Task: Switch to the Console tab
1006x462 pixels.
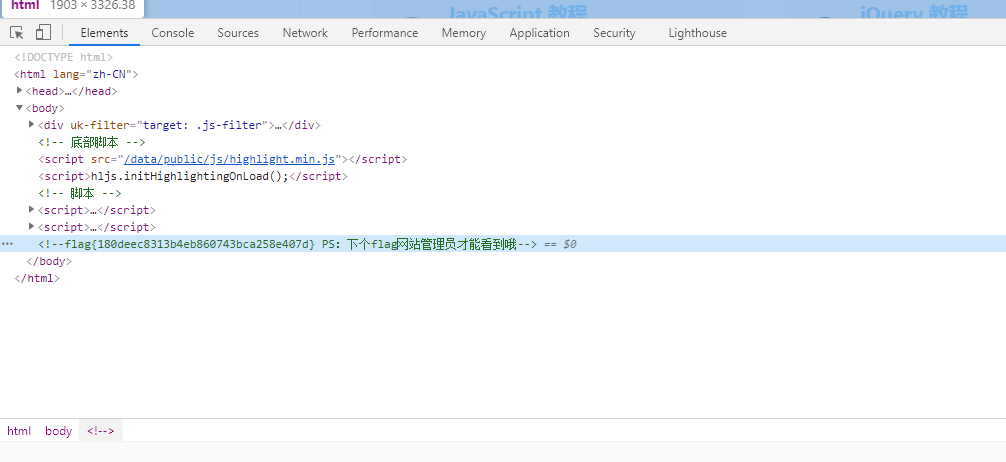Action: (173, 33)
